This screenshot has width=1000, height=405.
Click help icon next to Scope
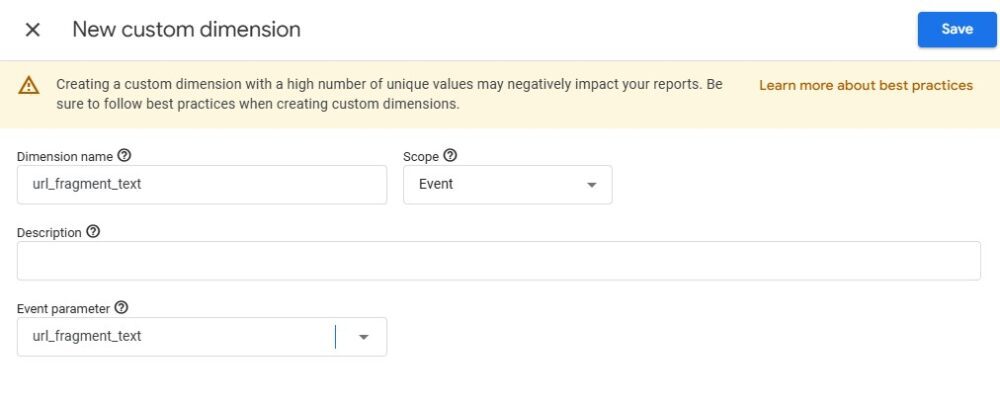(x=450, y=156)
